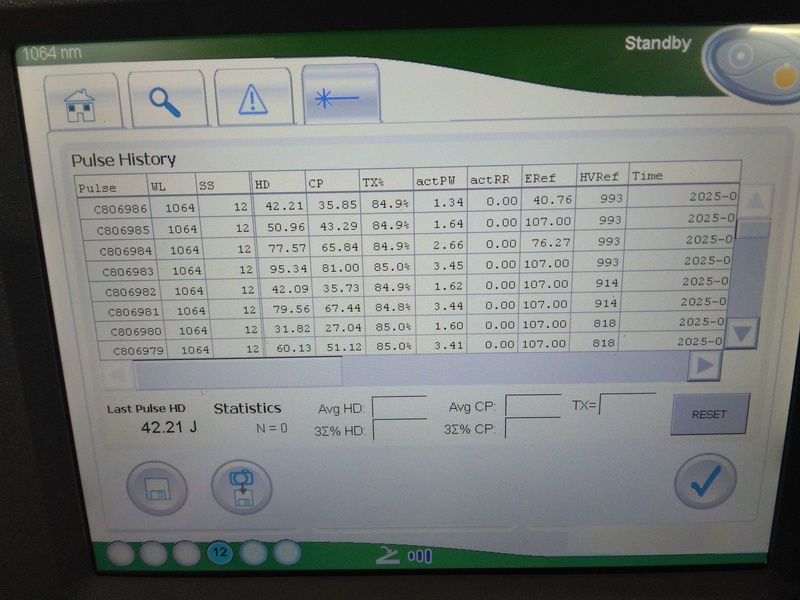This screenshot has height=600, width=800.
Task: Select pulse row C806986
Action: coord(408,203)
